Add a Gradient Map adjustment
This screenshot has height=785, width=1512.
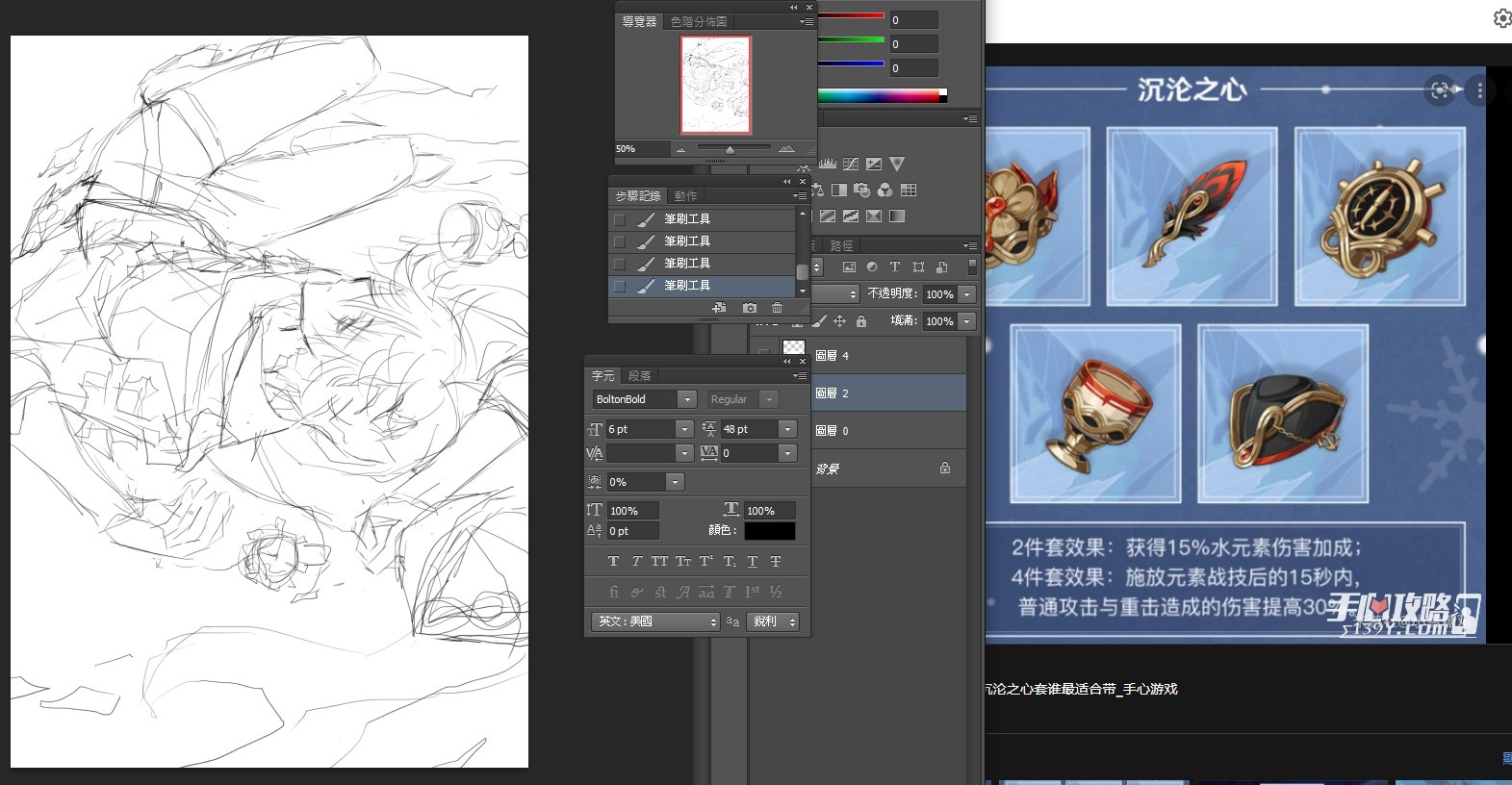point(897,216)
